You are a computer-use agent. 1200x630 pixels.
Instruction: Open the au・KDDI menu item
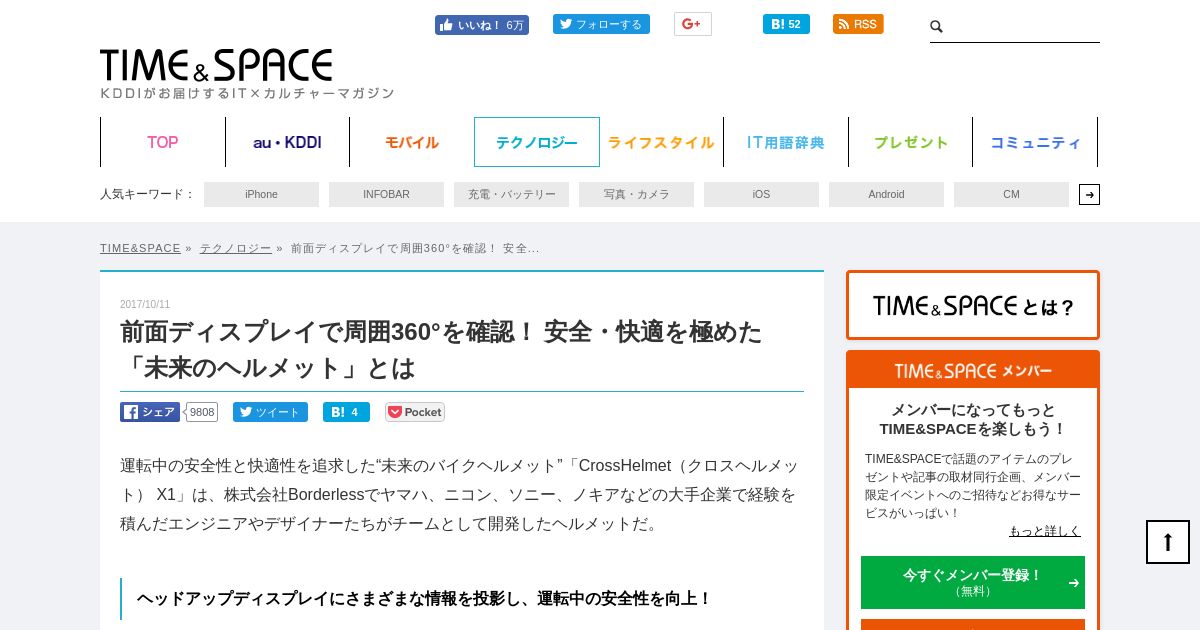[287, 142]
